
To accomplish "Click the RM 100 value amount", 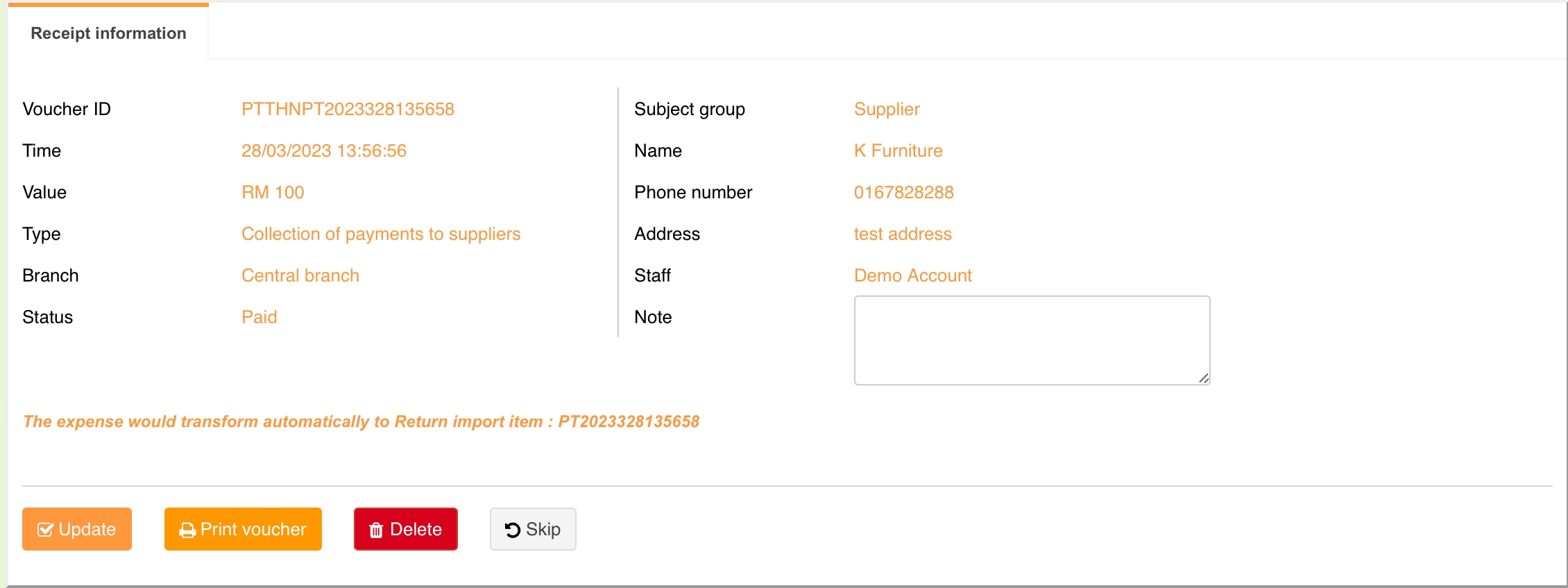I will point(273,193).
